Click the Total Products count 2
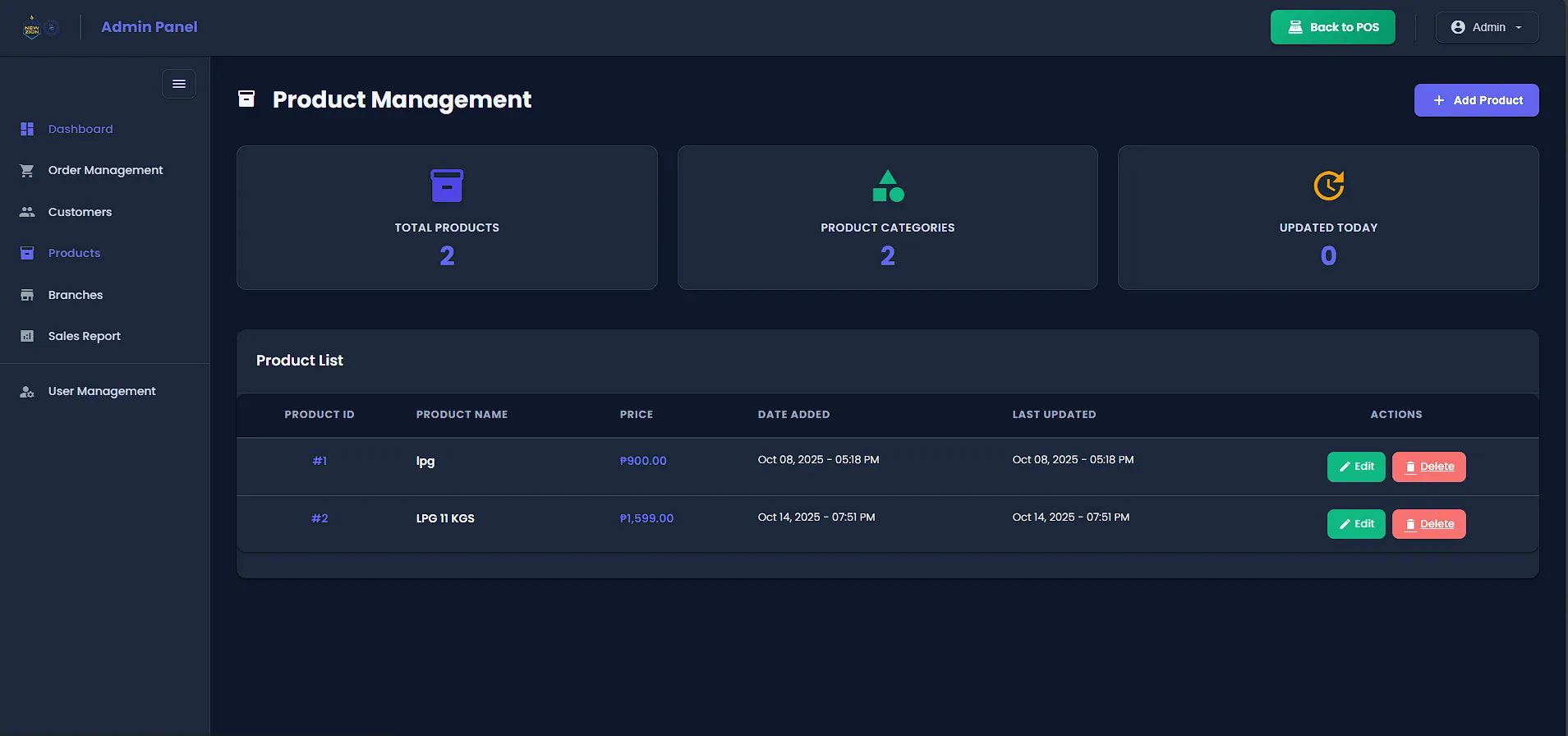This screenshot has width=1568, height=736. click(x=447, y=256)
